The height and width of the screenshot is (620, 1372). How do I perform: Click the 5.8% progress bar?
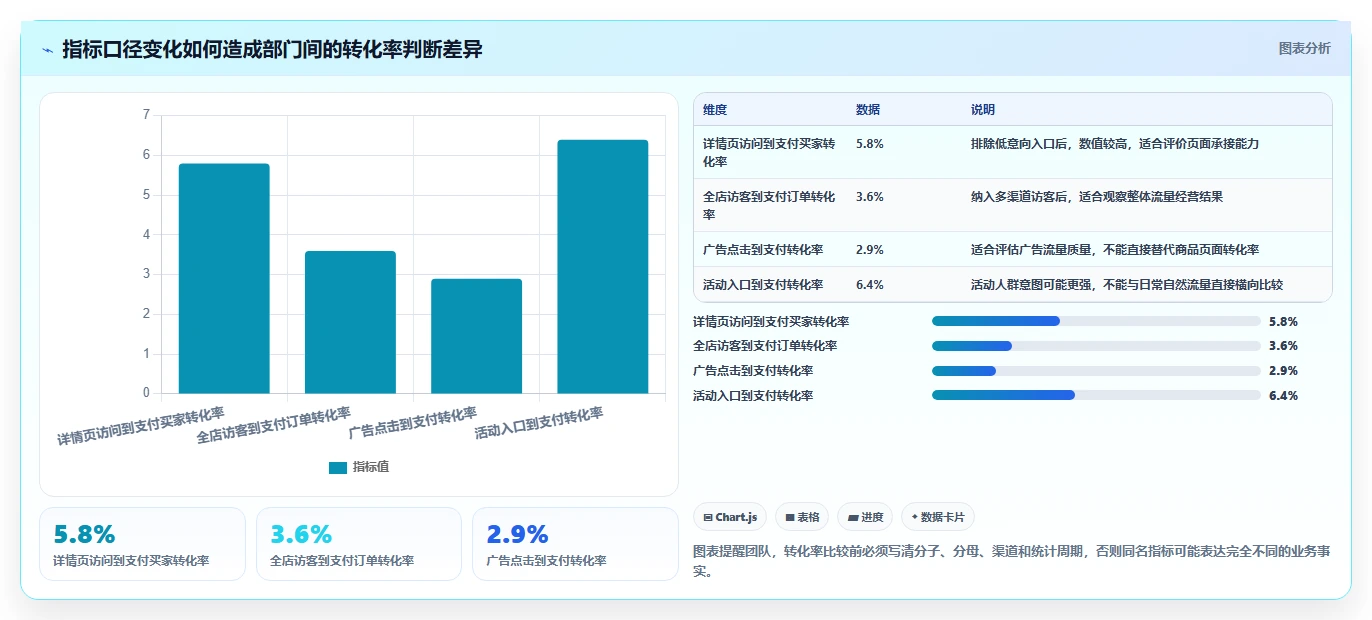pos(1096,321)
